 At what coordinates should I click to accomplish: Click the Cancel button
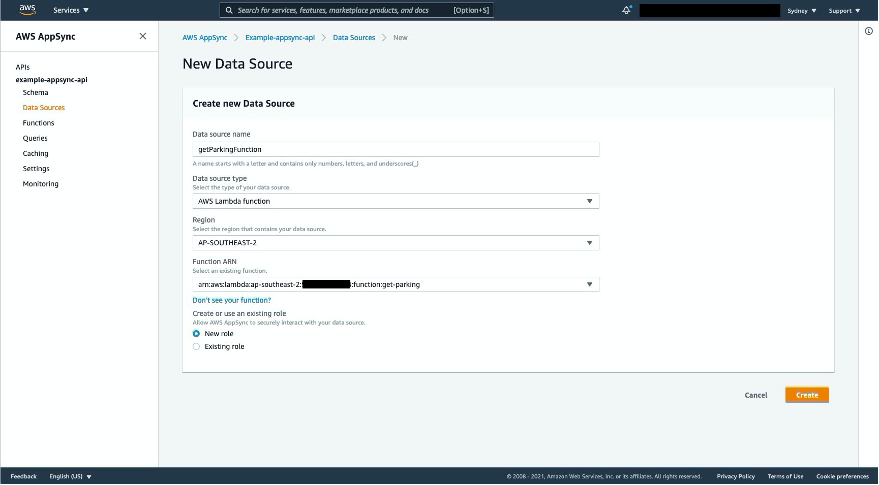(x=756, y=395)
